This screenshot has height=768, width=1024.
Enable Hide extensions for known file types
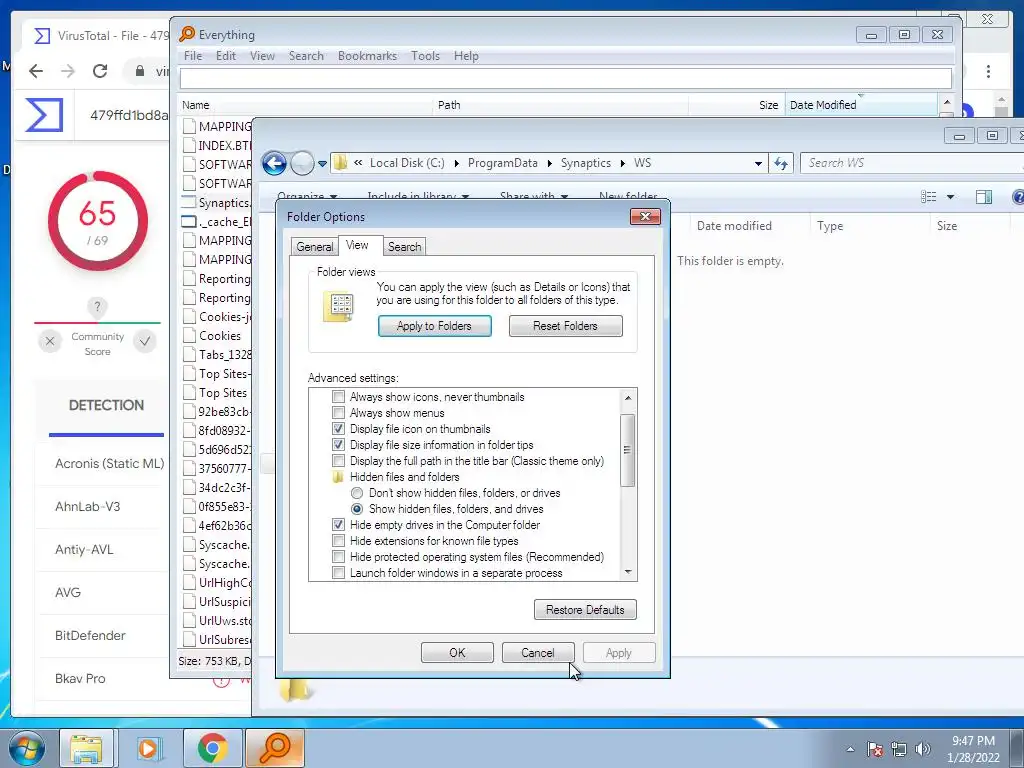point(338,541)
